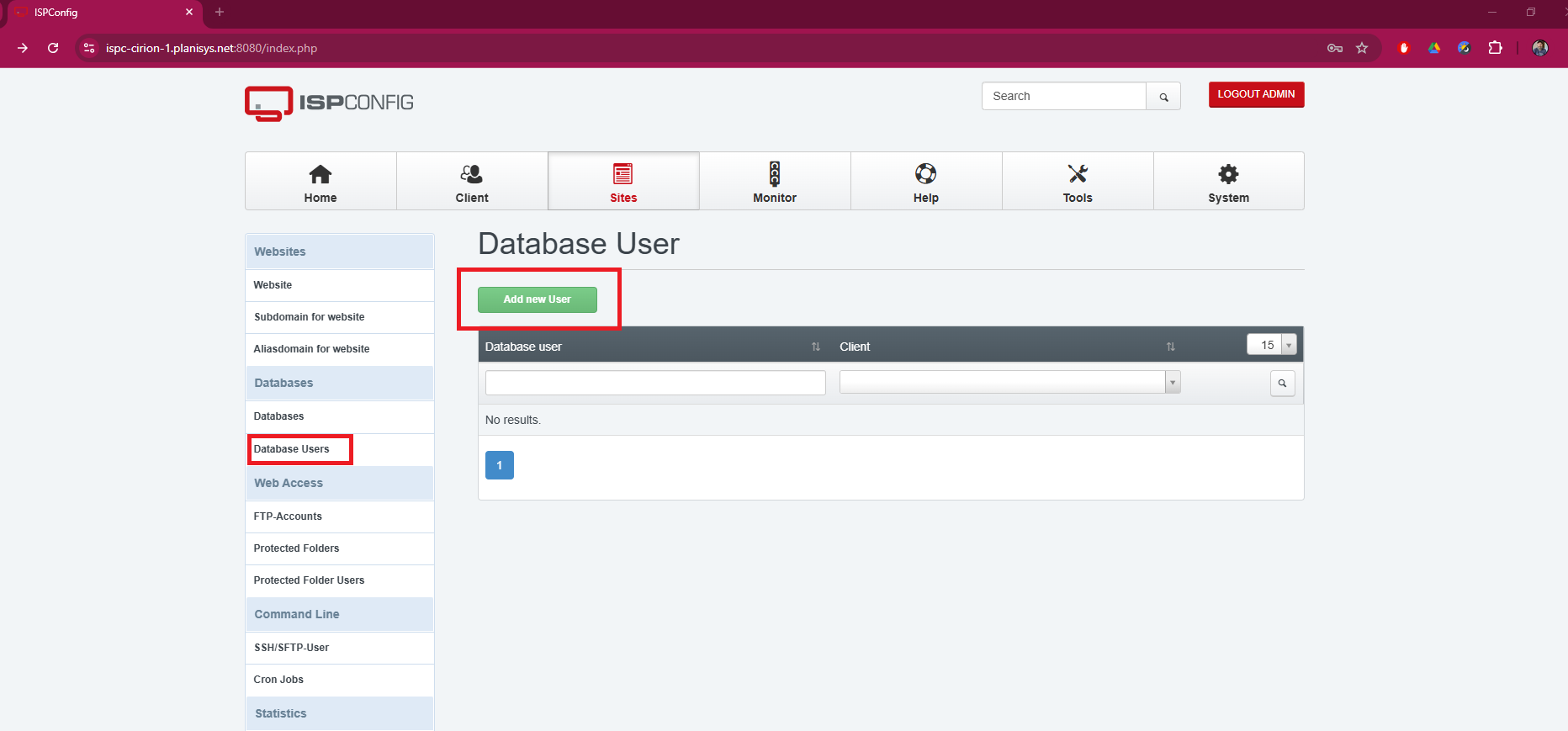1568x731 pixels.
Task: Click the Database User page heading
Action: (x=579, y=244)
